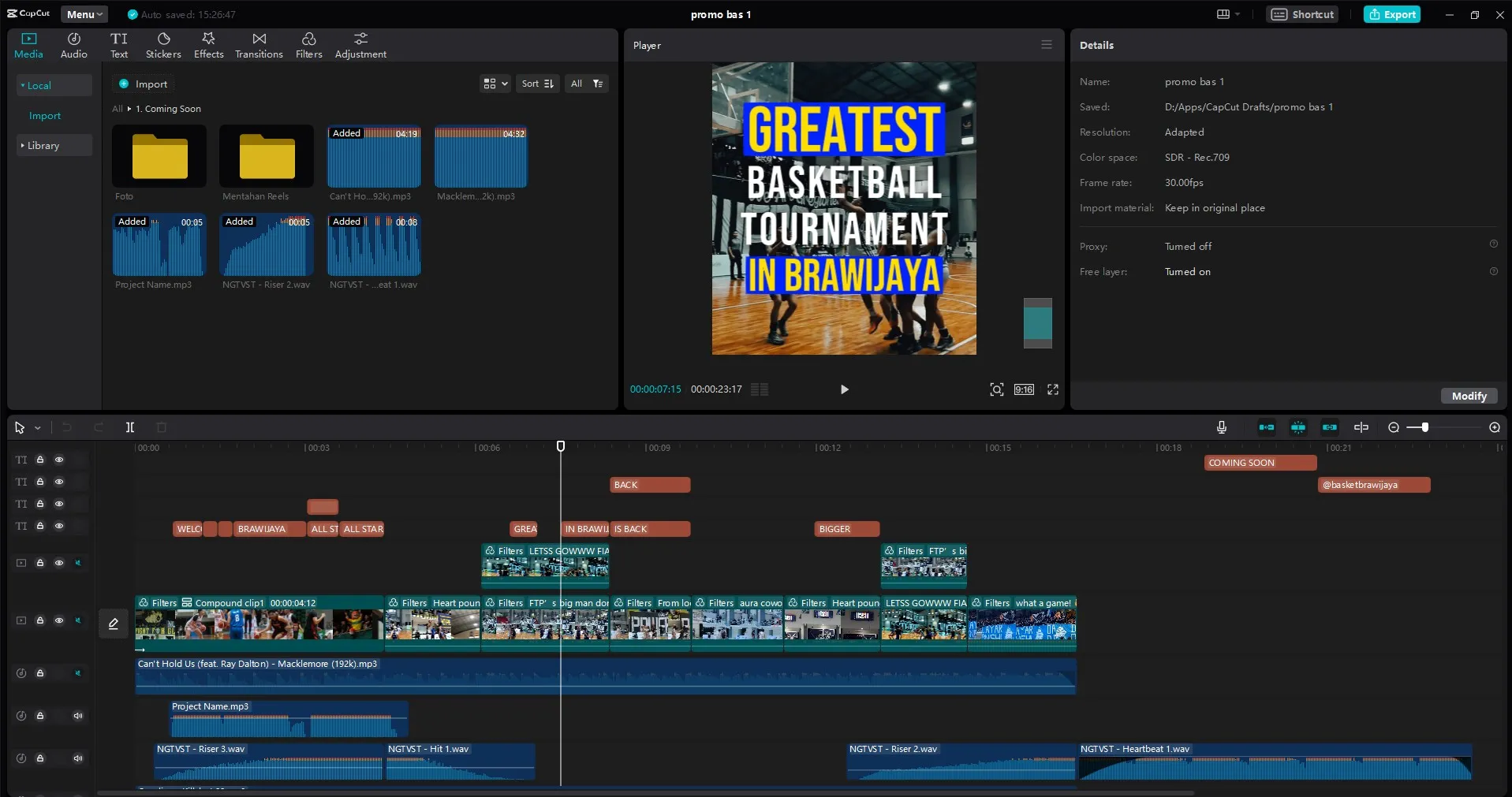Toggle auto snapping

point(1298,427)
